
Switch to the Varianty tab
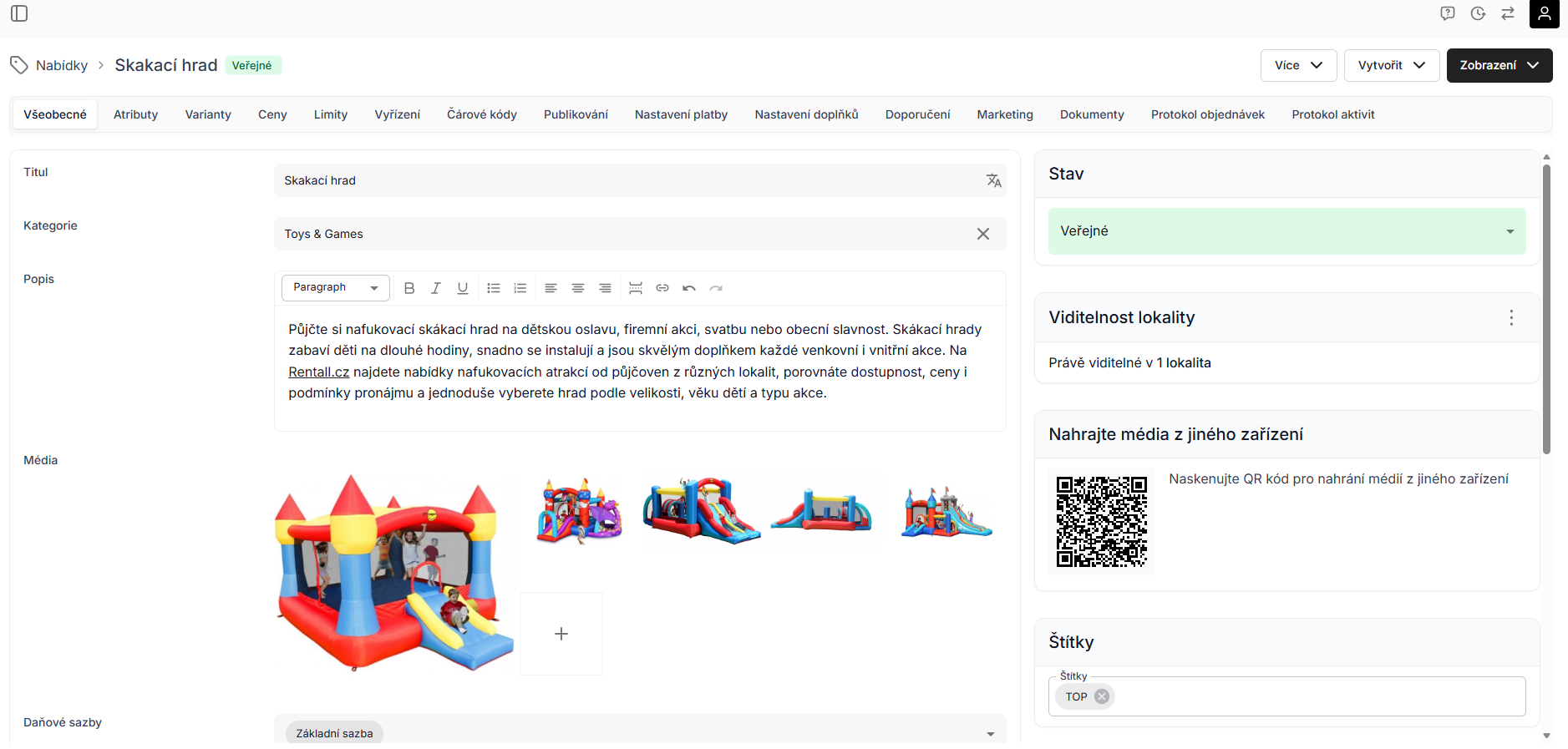pyautogui.click(x=208, y=114)
